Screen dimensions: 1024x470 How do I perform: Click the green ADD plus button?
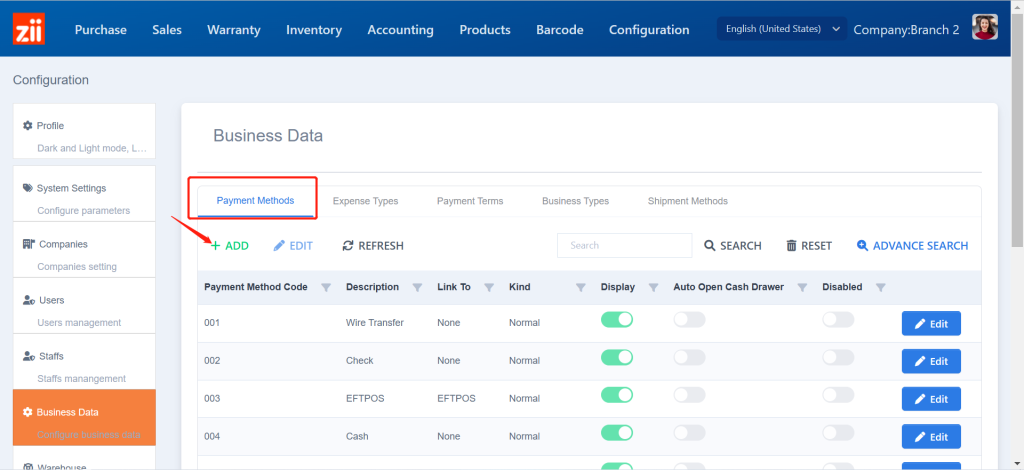coord(230,245)
